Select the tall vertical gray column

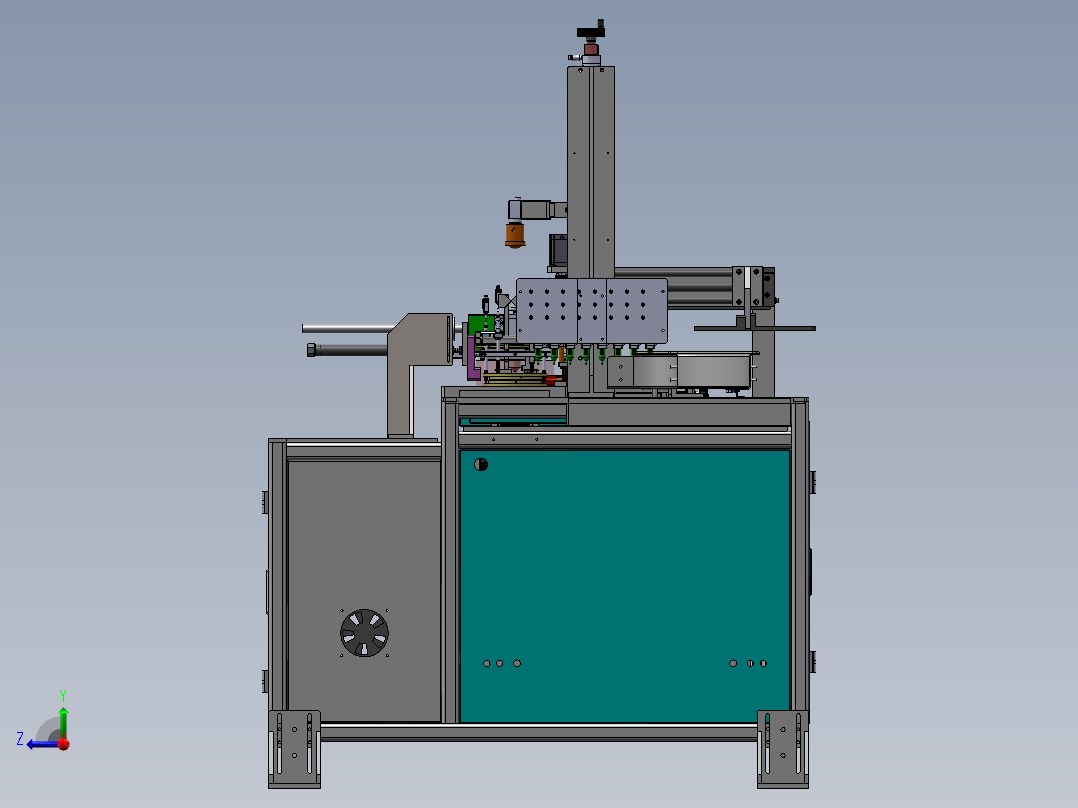point(591,172)
